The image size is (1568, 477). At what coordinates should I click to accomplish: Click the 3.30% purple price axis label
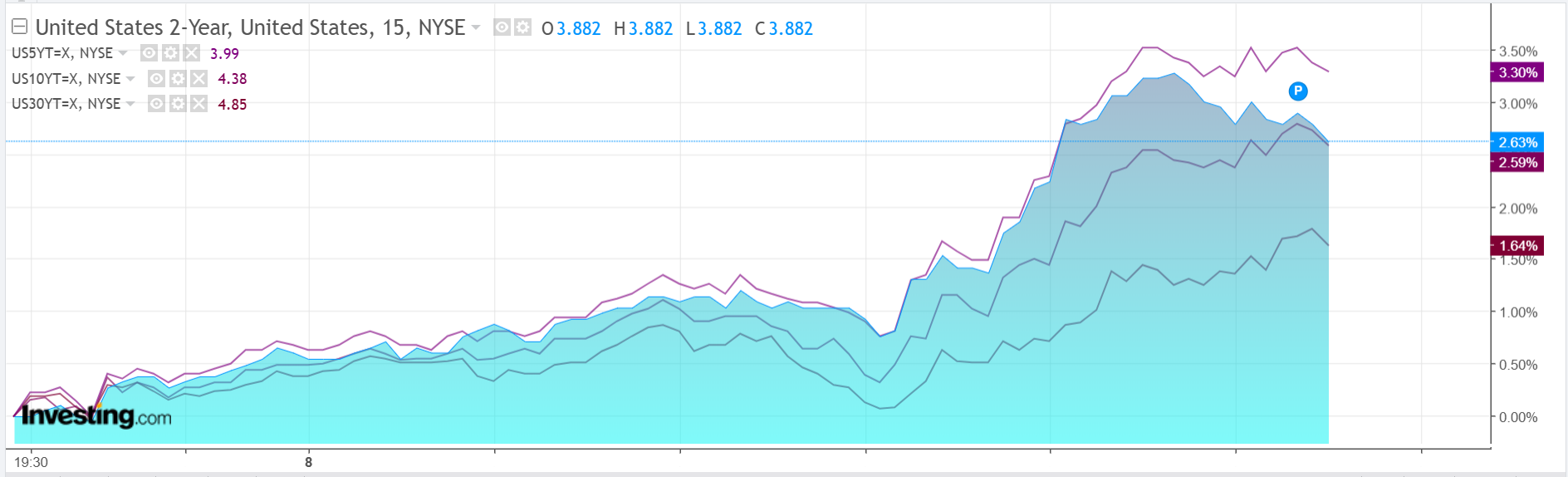[x=1517, y=72]
